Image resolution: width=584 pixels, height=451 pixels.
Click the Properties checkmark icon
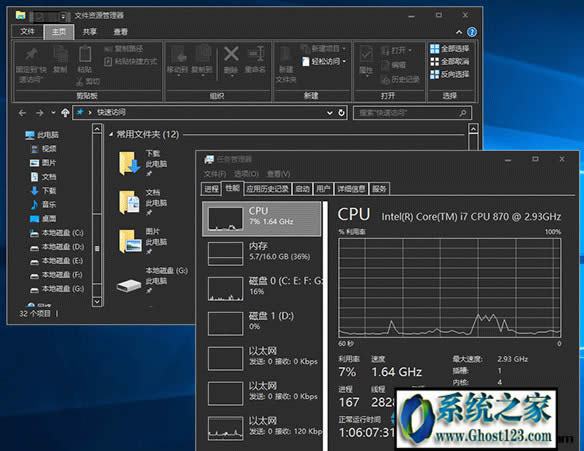[x=366, y=55]
